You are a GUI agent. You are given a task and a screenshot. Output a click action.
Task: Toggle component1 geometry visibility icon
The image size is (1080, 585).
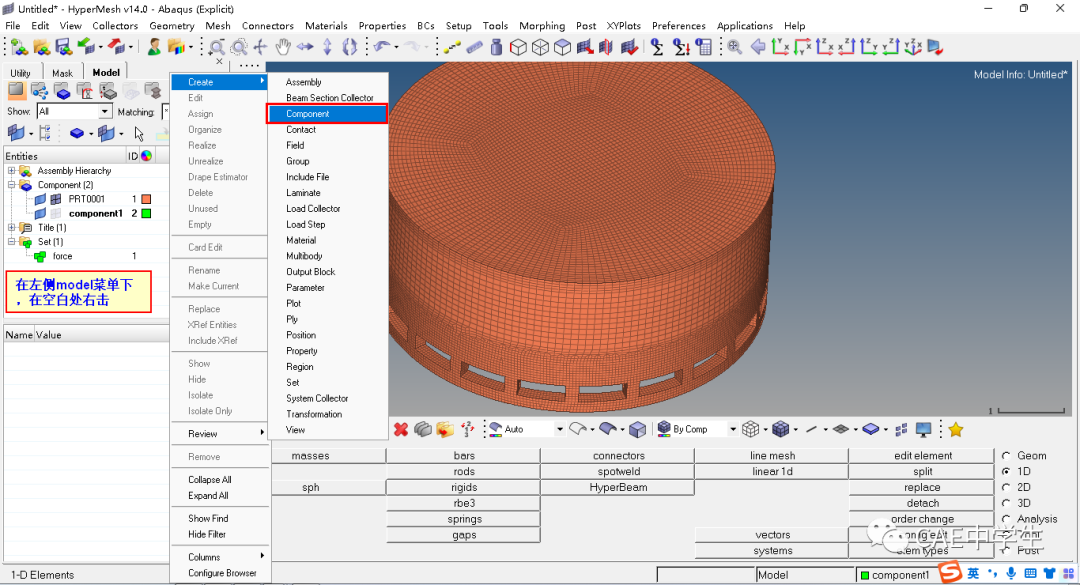(x=40, y=214)
